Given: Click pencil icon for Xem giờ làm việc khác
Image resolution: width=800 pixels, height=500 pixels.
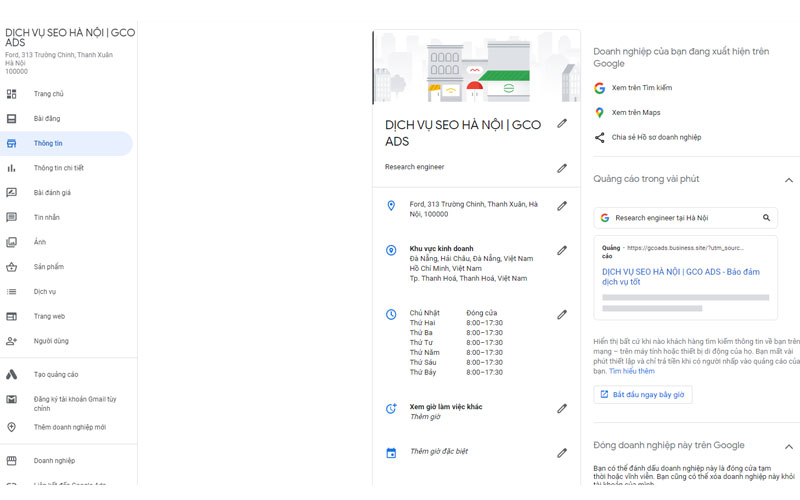Looking at the screenshot, I should click(x=562, y=409).
